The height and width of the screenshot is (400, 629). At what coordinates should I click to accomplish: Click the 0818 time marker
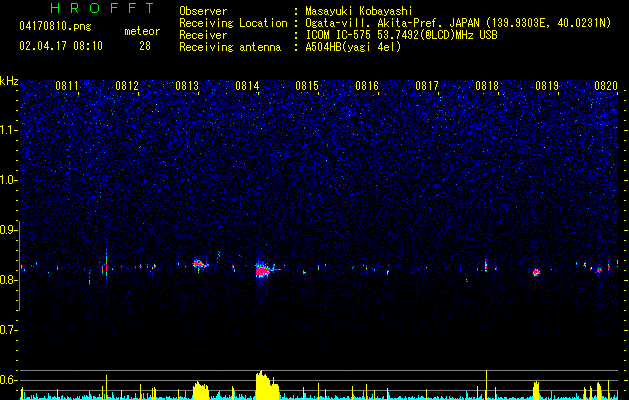(x=487, y=85)
